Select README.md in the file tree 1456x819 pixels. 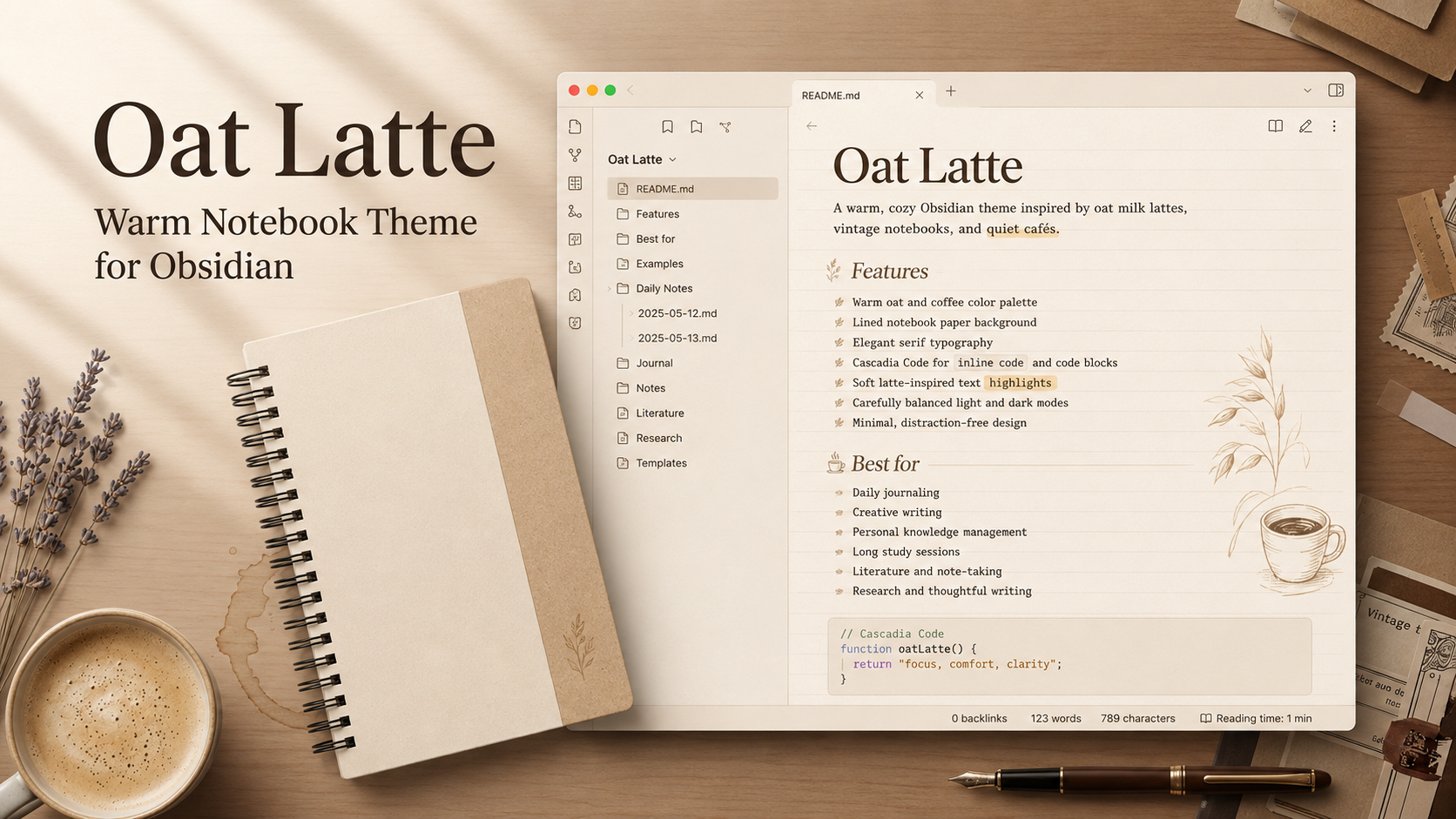click(x=692, y=189)
